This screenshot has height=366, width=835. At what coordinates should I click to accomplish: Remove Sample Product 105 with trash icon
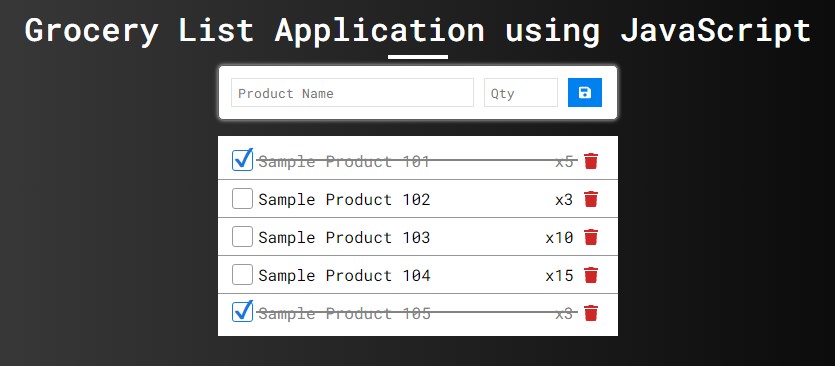coord(591,313)
